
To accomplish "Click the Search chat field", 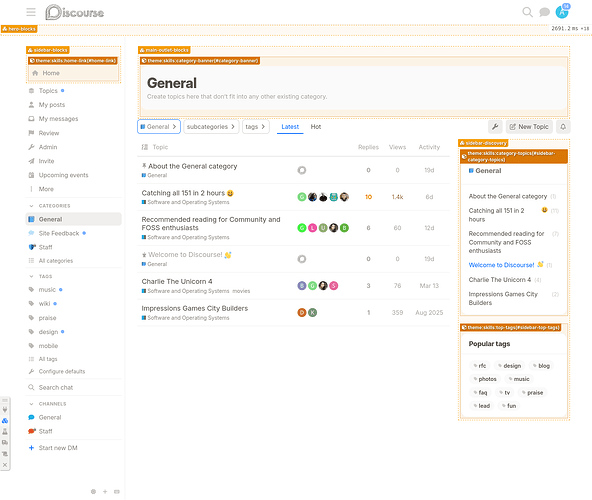I will pos(74,387).
